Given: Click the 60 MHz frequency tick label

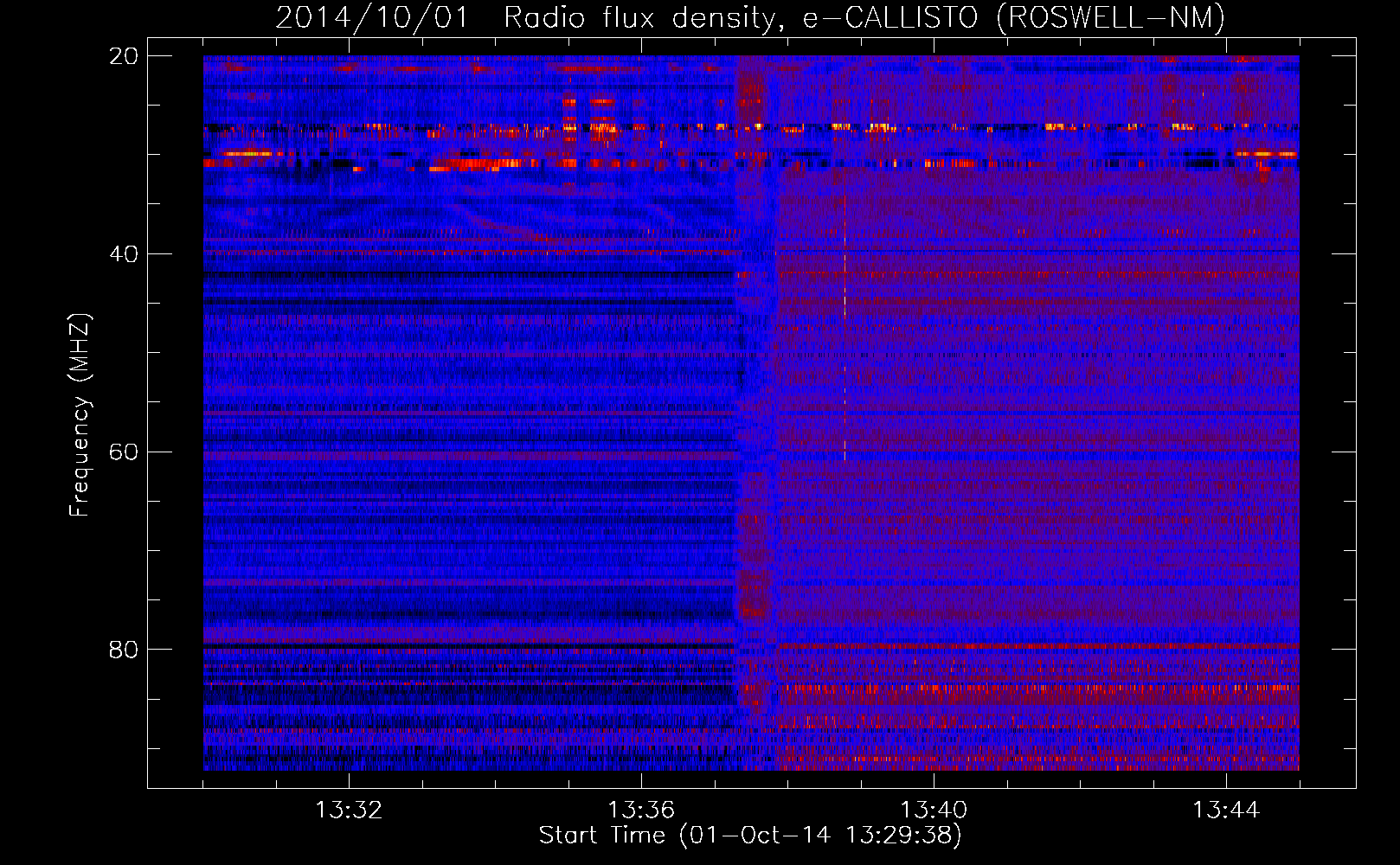Looking at the screenshot, I should [x=124, y=452].
